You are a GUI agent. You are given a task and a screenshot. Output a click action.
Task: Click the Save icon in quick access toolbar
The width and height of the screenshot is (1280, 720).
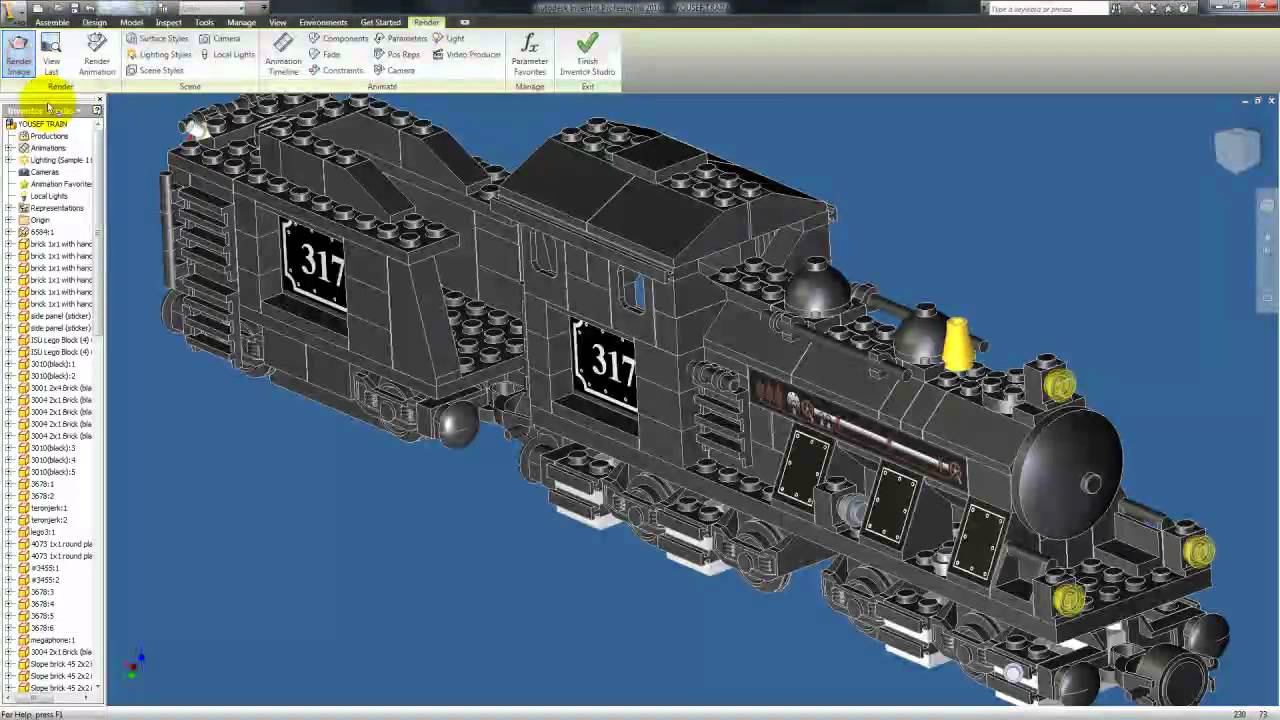(75, 8)
